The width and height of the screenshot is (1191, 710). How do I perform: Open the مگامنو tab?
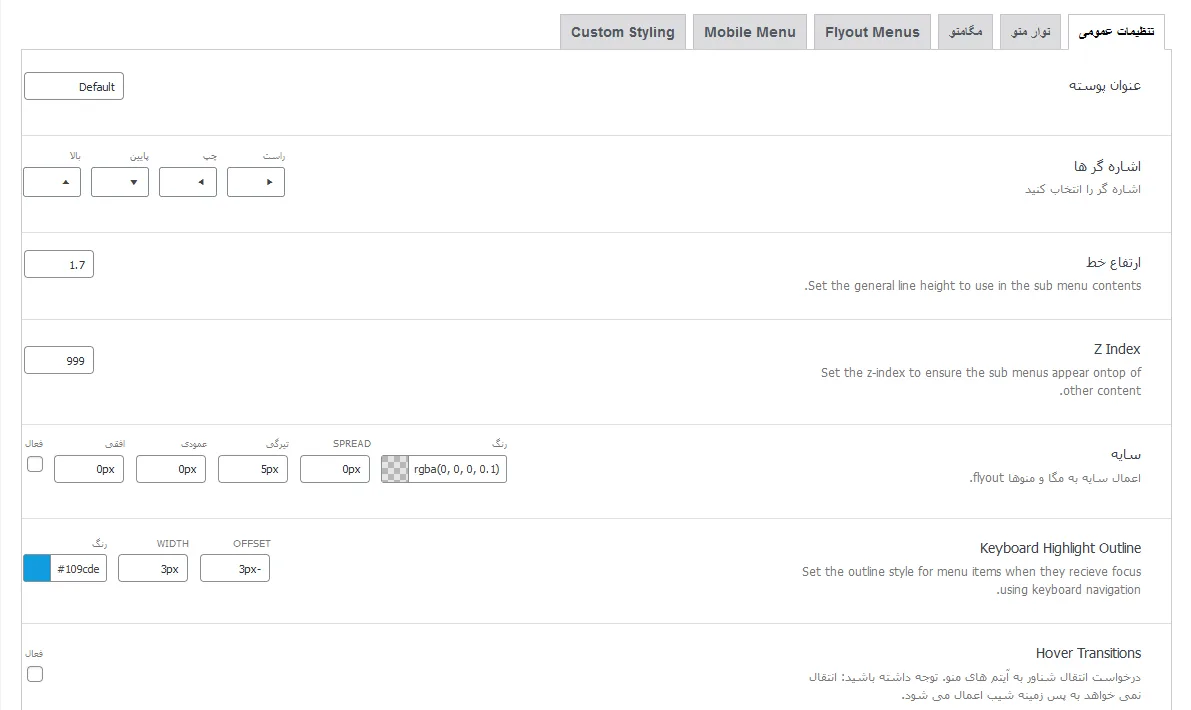tap(965, 32)
